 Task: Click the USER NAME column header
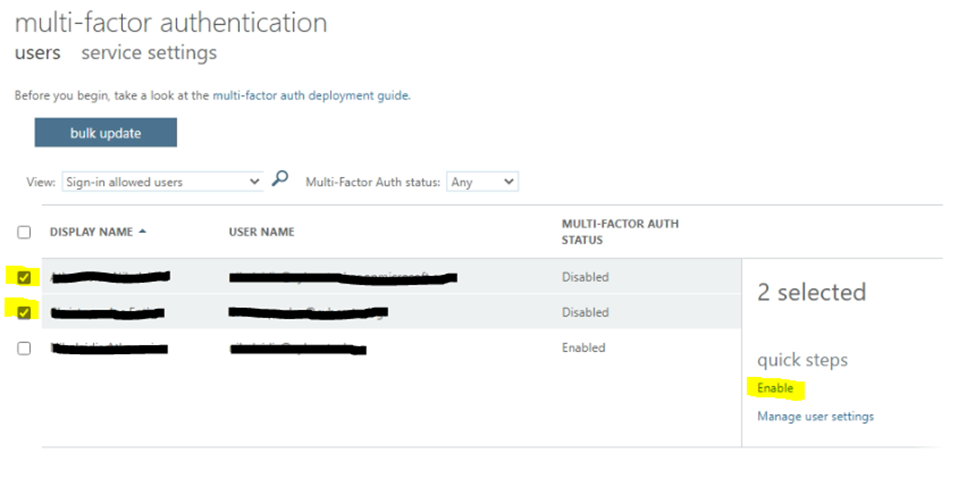(261, 232)
